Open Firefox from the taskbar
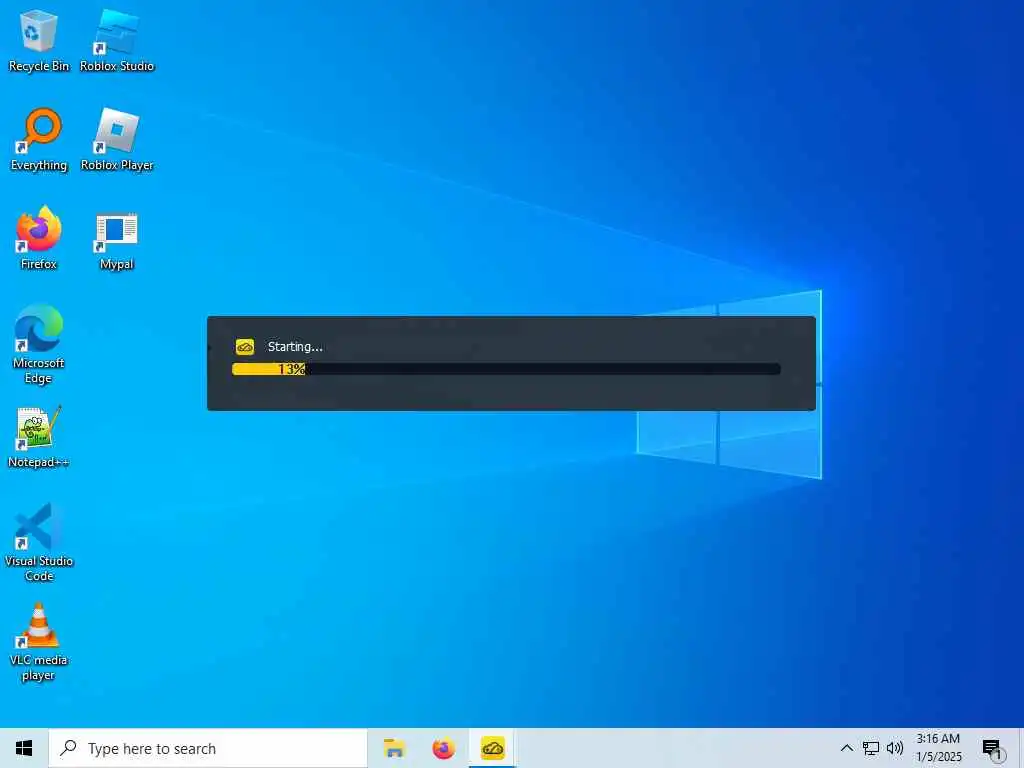Image resolution: width=1024 pixels, height=768 pixels. pyautogui.click(x=443, y=748)
